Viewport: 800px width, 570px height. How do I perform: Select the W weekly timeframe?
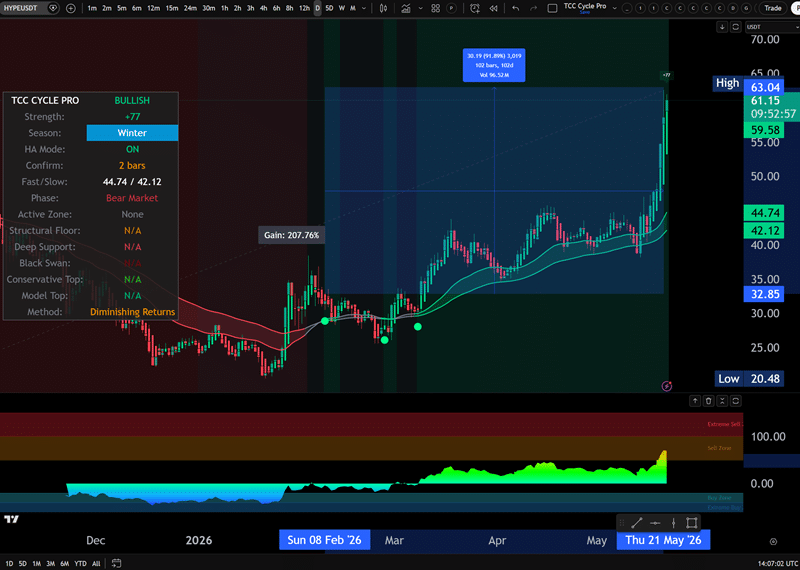pyautogui.click(x=342, y=8)
